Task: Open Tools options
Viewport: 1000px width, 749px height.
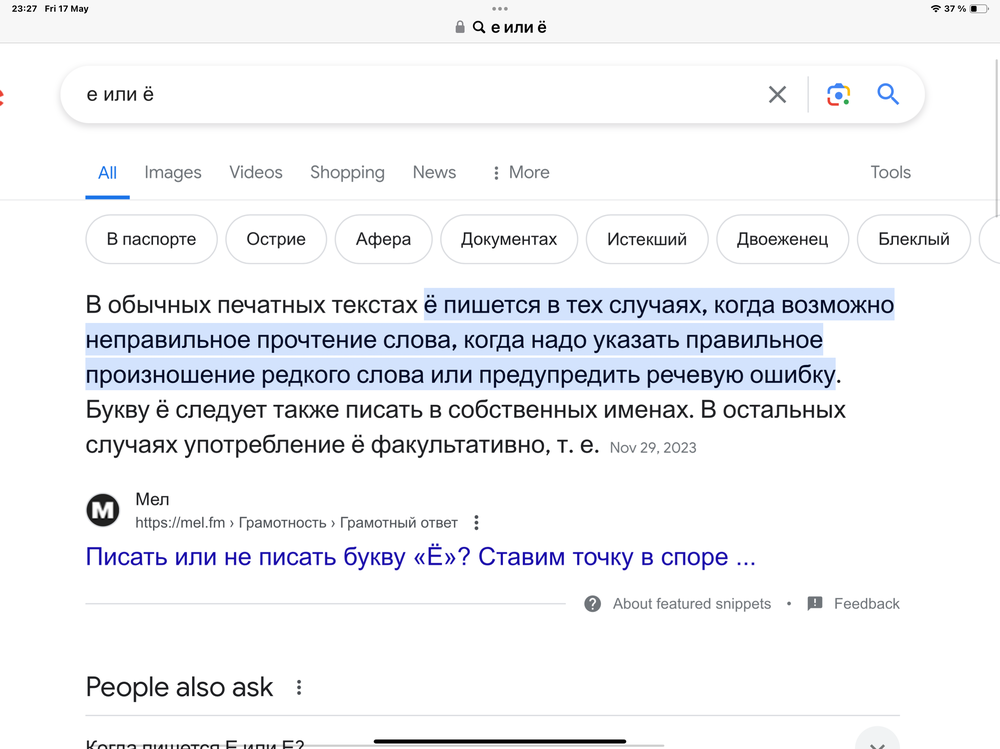Action: (x=890, y=172)
